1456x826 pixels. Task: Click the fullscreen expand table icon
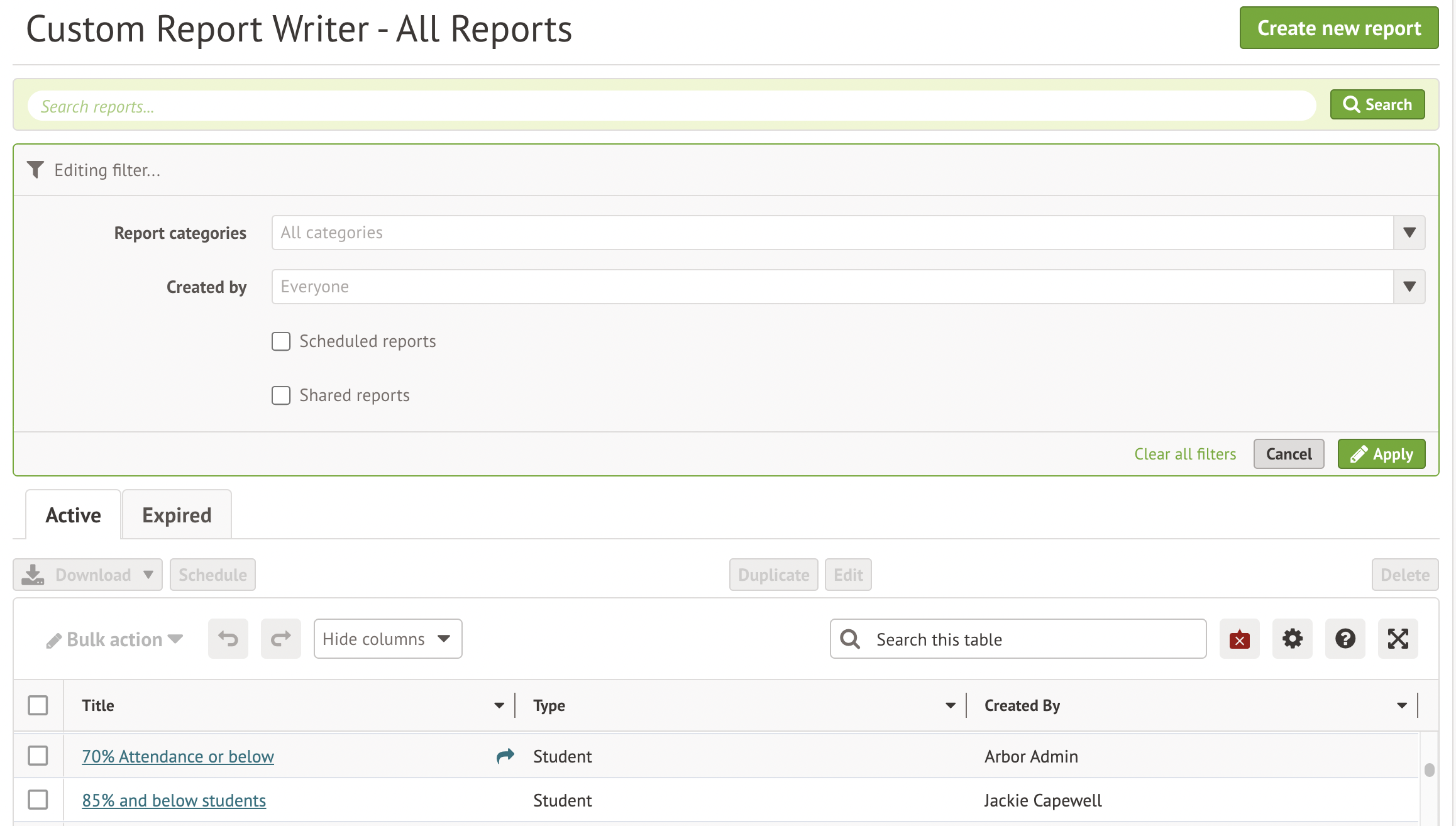(x=1398, y=639)
